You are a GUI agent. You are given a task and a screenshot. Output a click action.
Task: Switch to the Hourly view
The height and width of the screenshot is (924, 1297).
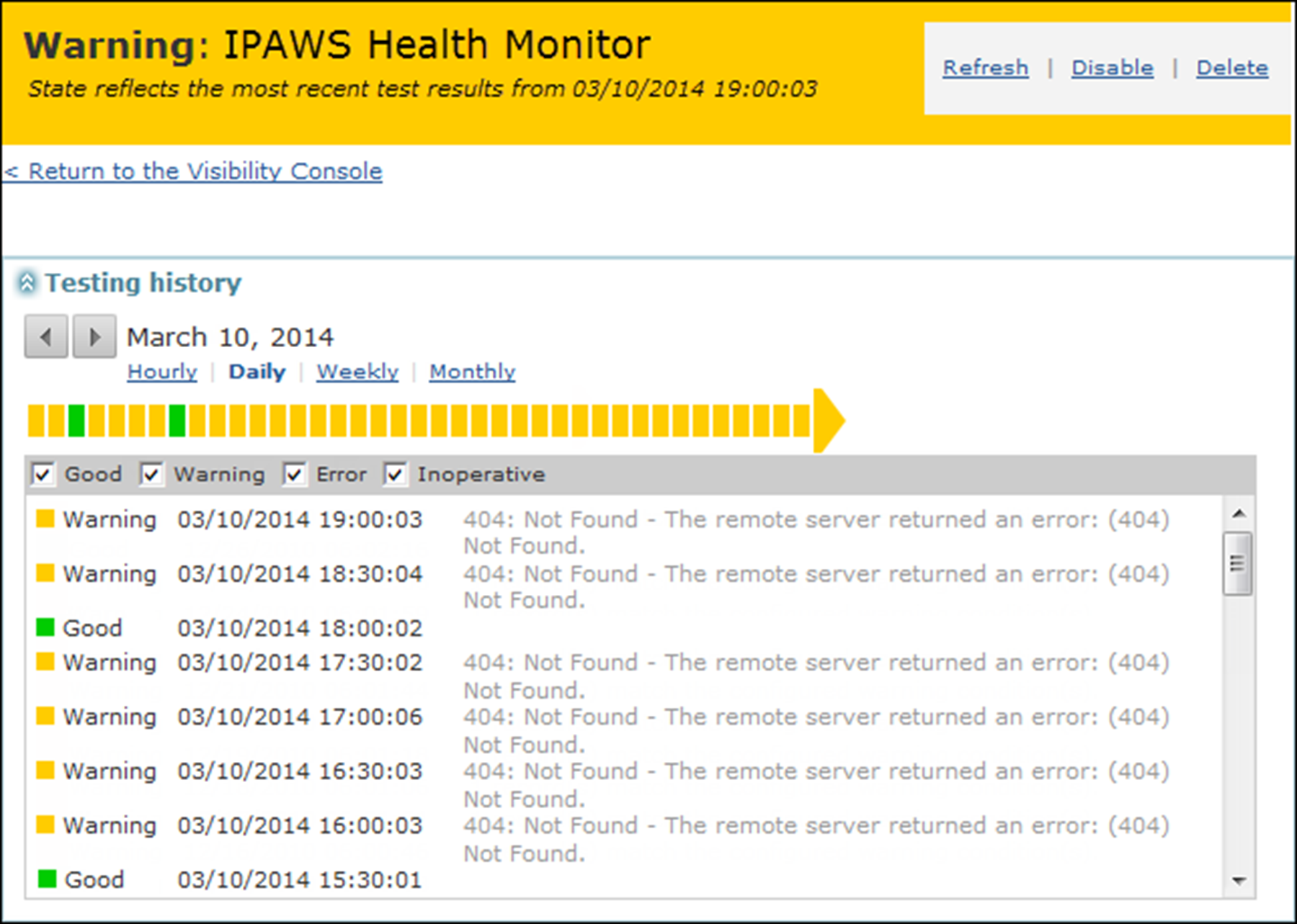162,372
